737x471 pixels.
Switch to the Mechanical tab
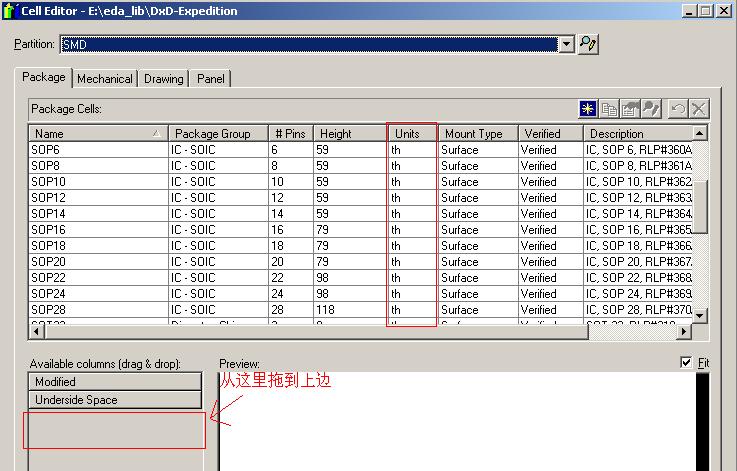pyautogui.click(x=105, y=79)
